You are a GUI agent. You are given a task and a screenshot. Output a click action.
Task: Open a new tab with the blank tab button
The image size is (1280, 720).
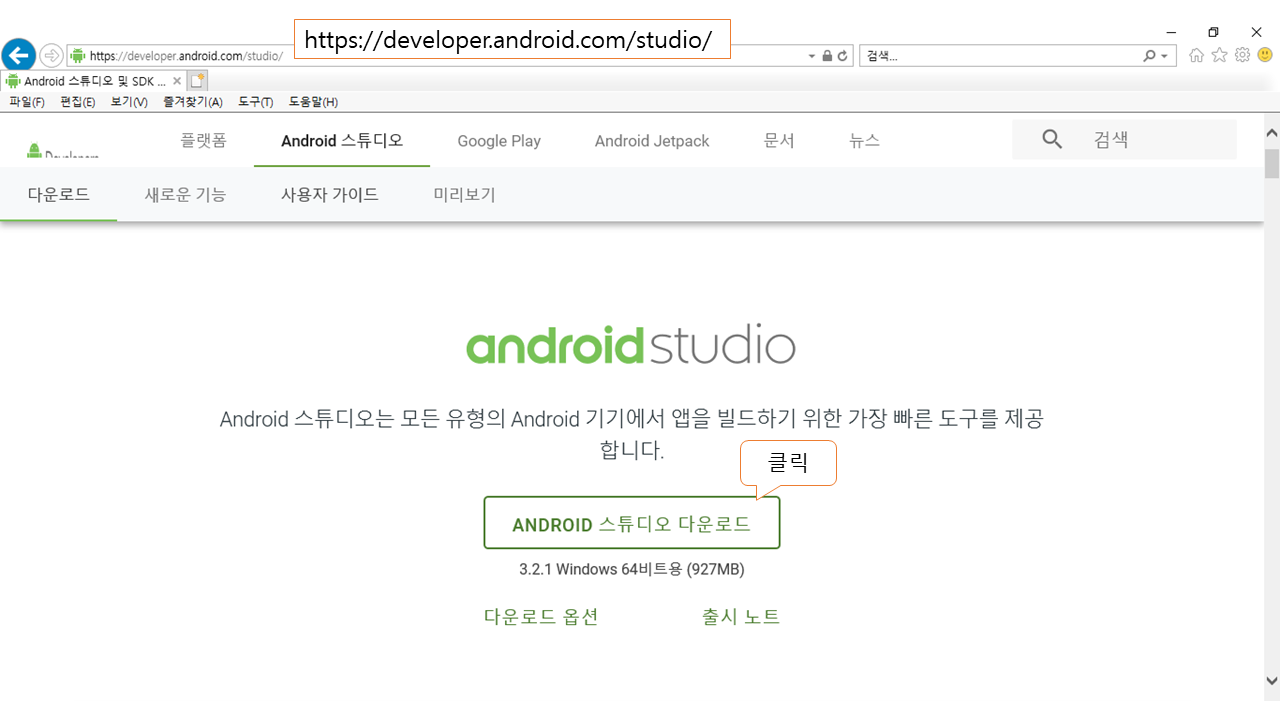pyautogui.click(x=198, y=80)
